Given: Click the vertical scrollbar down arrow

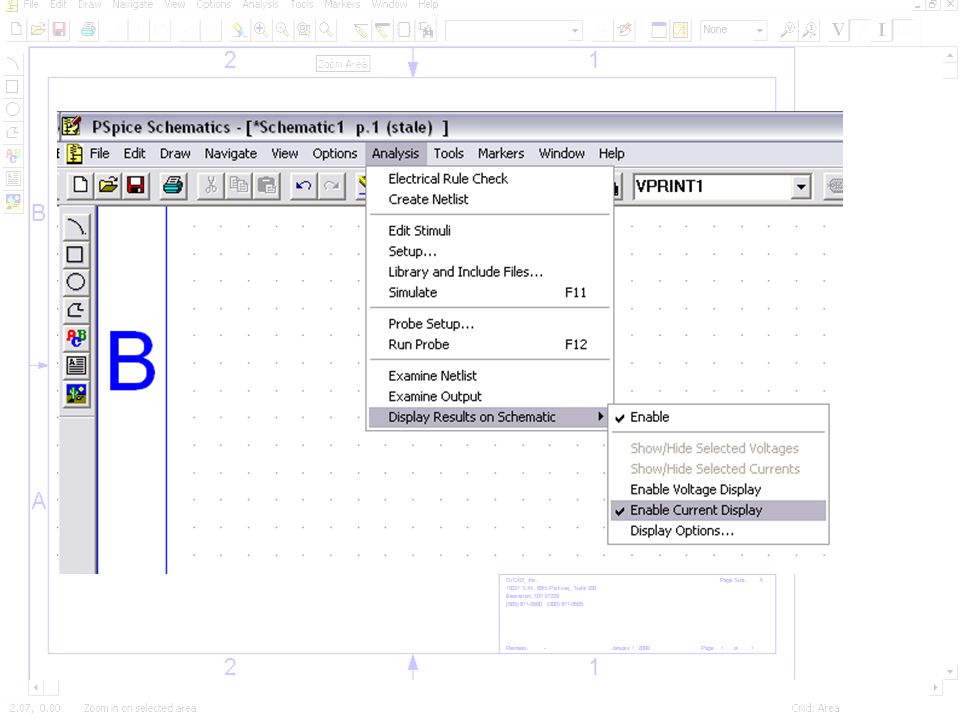Looking at the screenshot, I should pos(950,672).
